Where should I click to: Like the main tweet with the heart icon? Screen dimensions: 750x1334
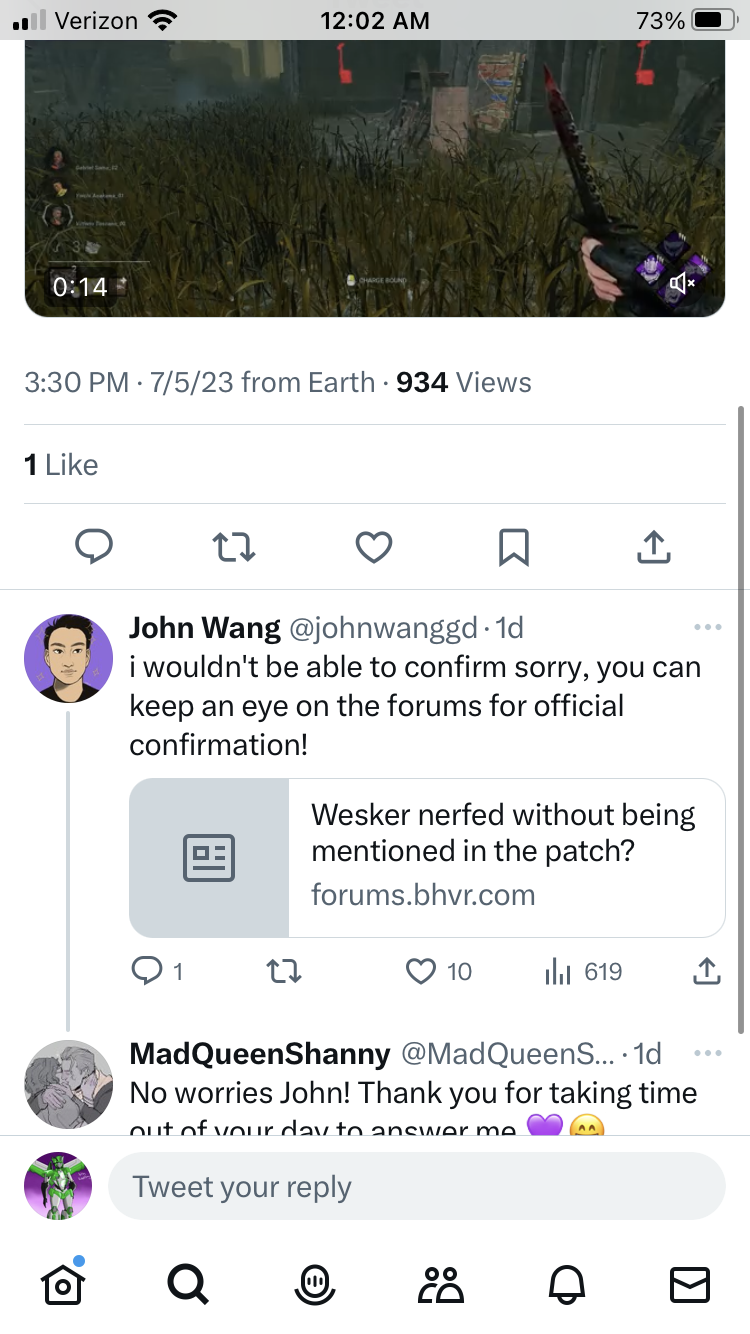[374, 546]
